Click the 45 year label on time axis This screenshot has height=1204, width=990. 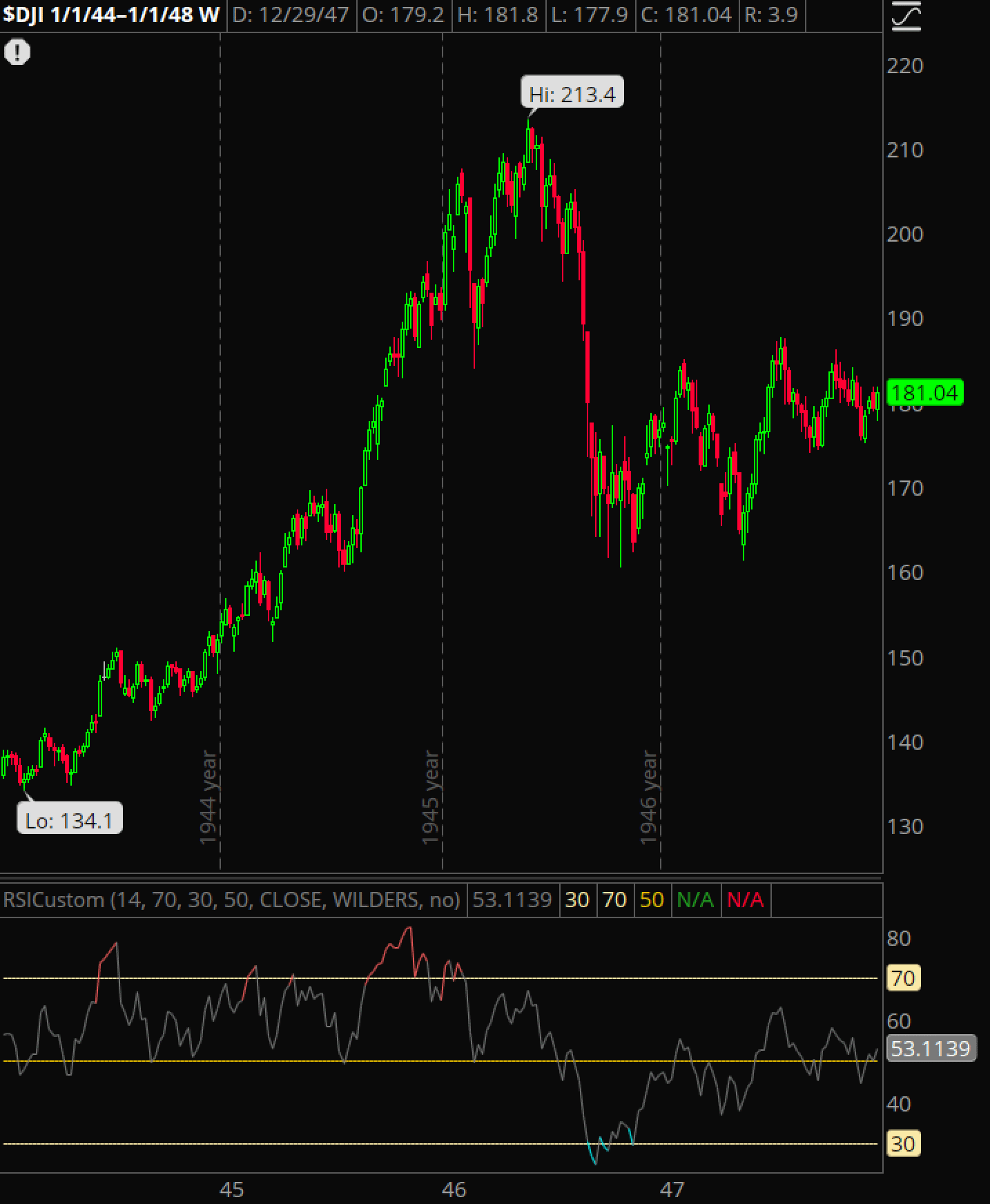pos(232,1190)
